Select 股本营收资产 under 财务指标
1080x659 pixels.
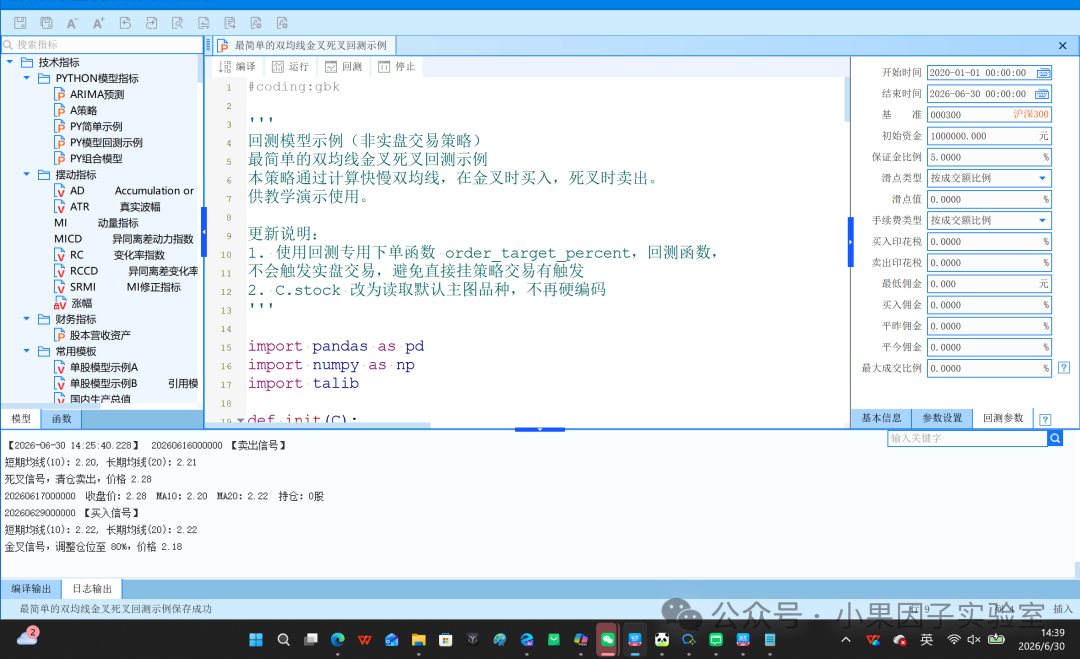point(92,335)
